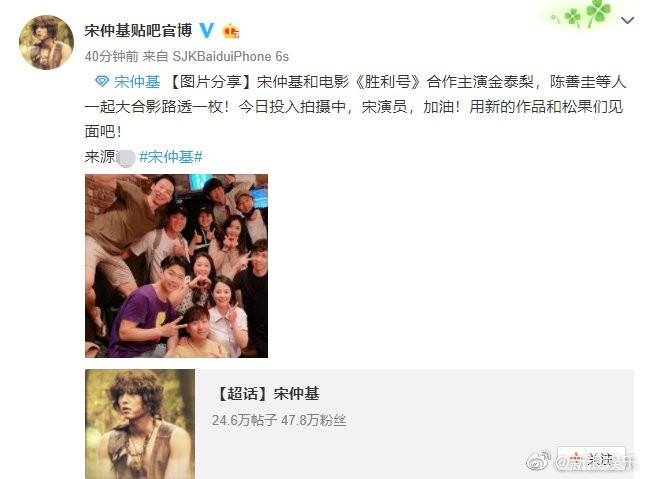Image resolution: width=645 pixels, height=479 pixels.
Task: Open the 40分钟前 timestamp link
Action: (111, 56)
